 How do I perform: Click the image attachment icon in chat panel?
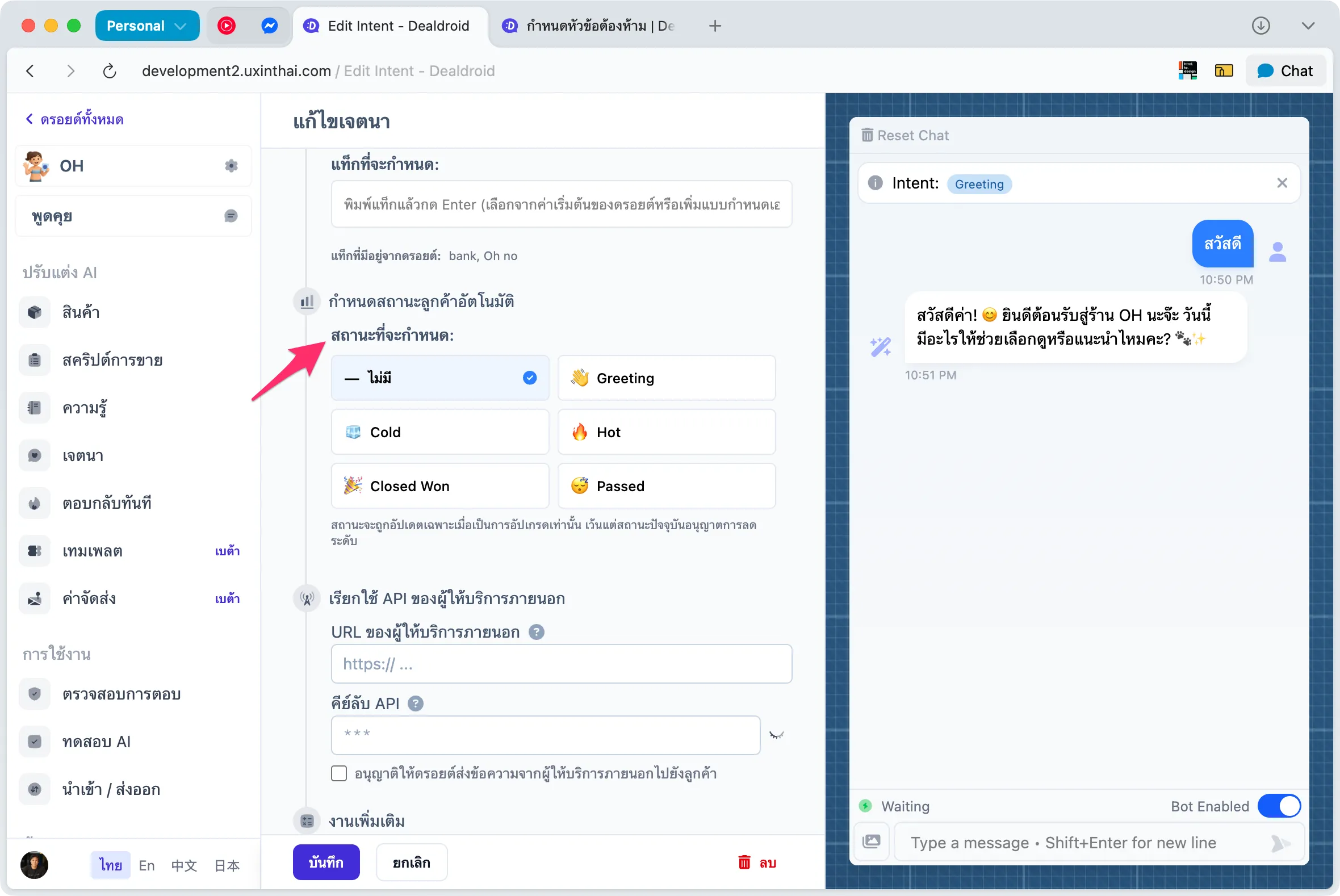point(872,841)
